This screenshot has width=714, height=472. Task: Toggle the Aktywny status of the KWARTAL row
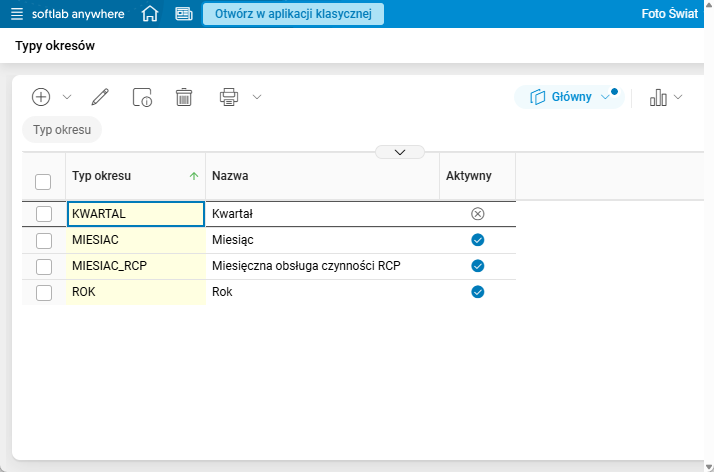tap(477, 214)
